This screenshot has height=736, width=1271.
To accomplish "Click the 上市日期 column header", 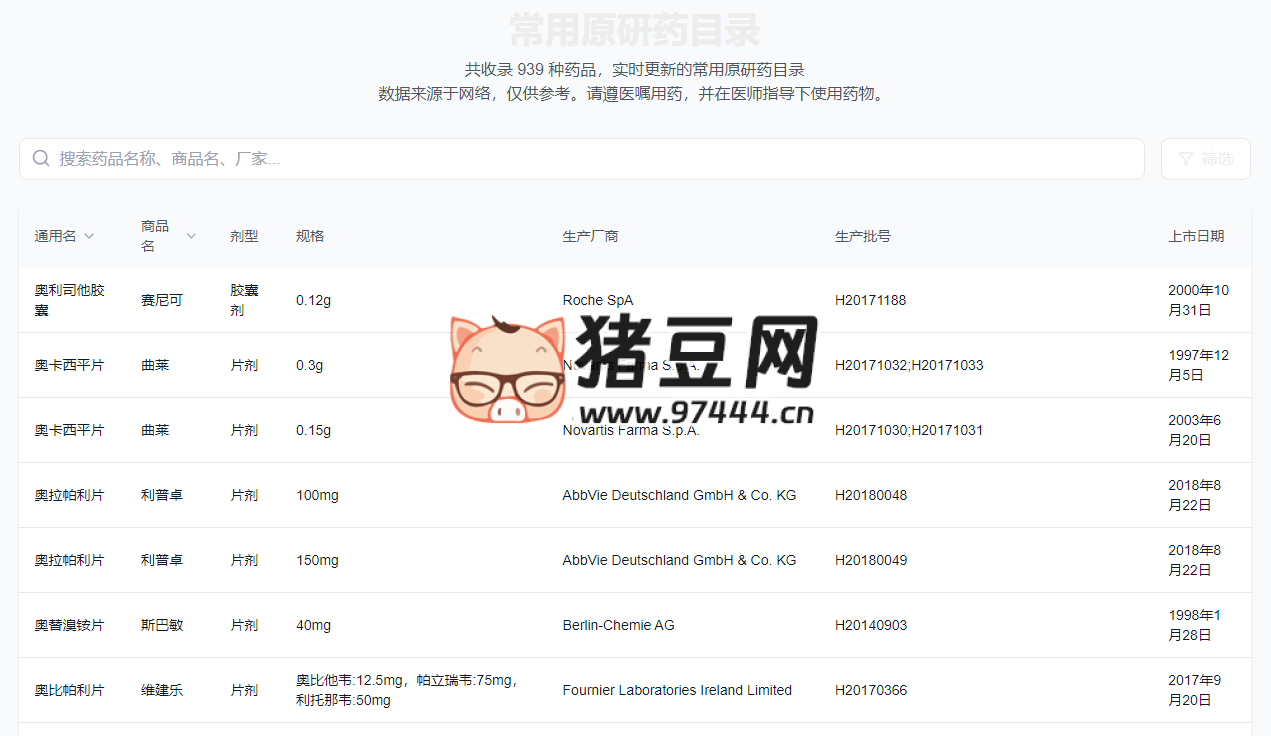I will point(1197,236).
